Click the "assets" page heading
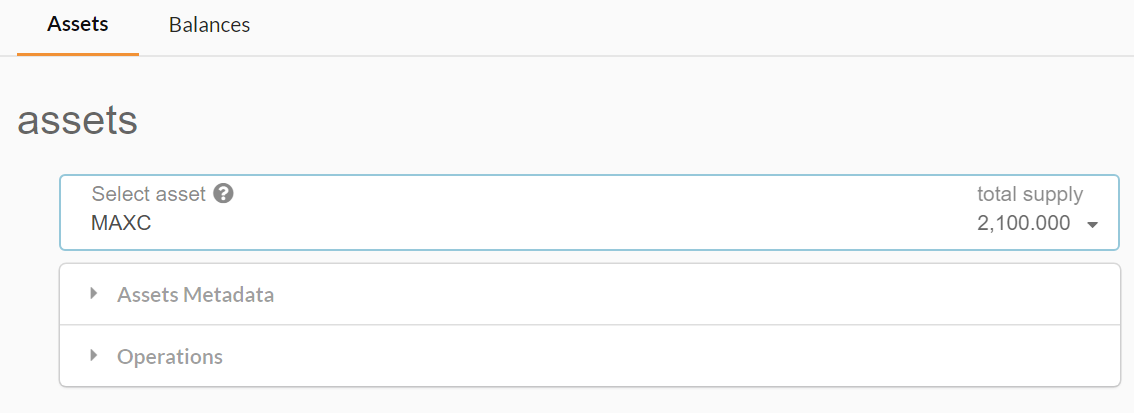 click(x=77, y=121)
